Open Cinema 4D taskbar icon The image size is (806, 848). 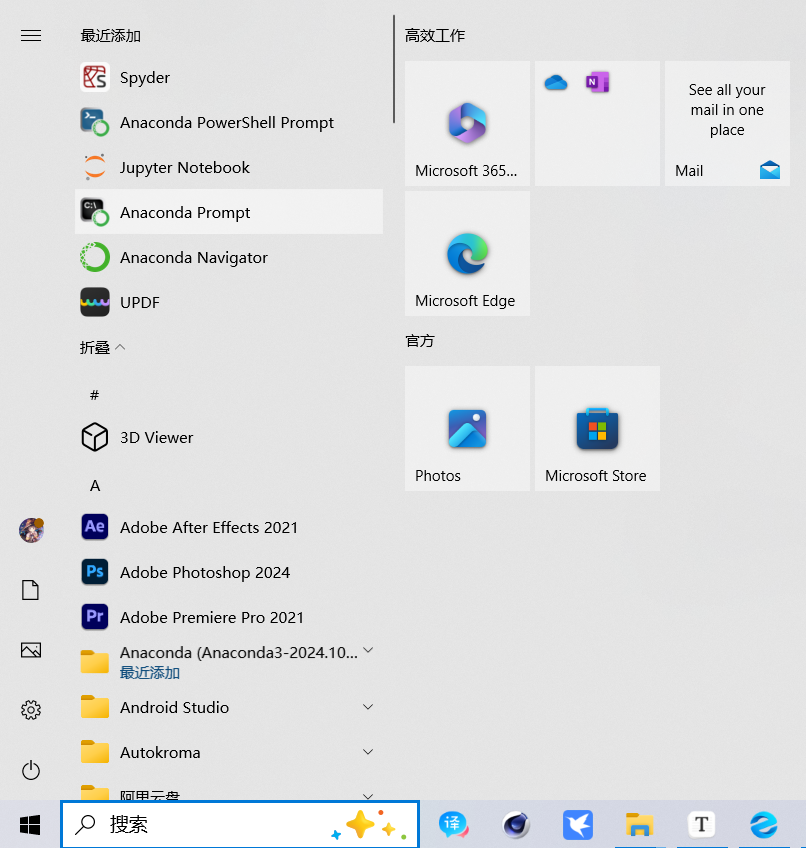click(x=516, y=825)
